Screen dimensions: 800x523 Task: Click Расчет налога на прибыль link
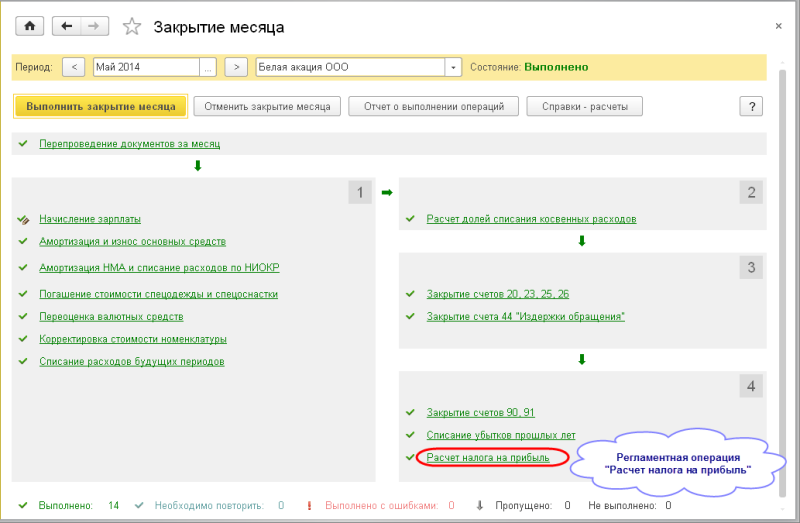click(487, 458)
